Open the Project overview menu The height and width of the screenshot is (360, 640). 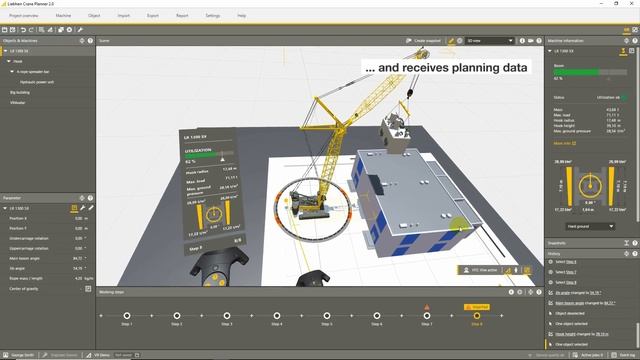(24, 16)
